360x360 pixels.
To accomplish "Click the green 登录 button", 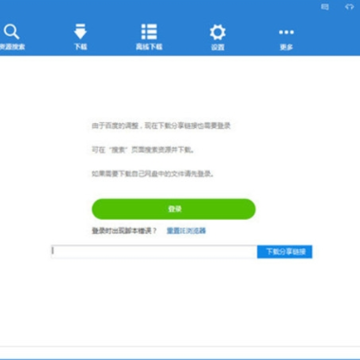I will point(174,209).
